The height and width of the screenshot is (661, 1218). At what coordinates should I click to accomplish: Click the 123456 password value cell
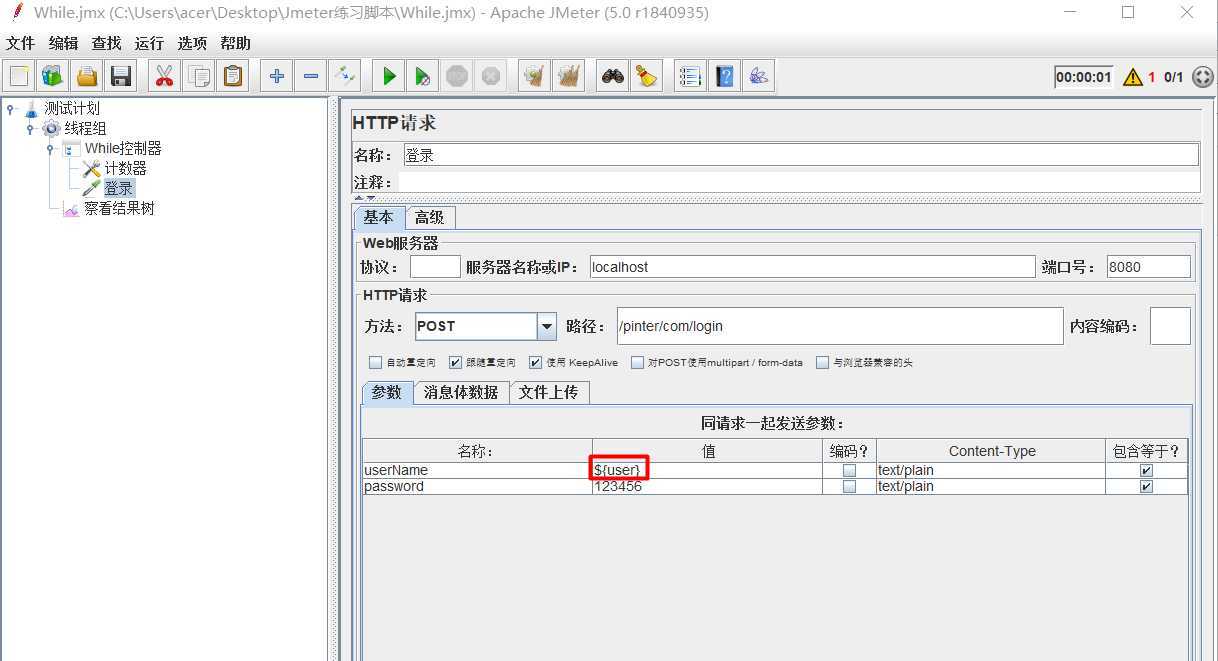(707, 487)
